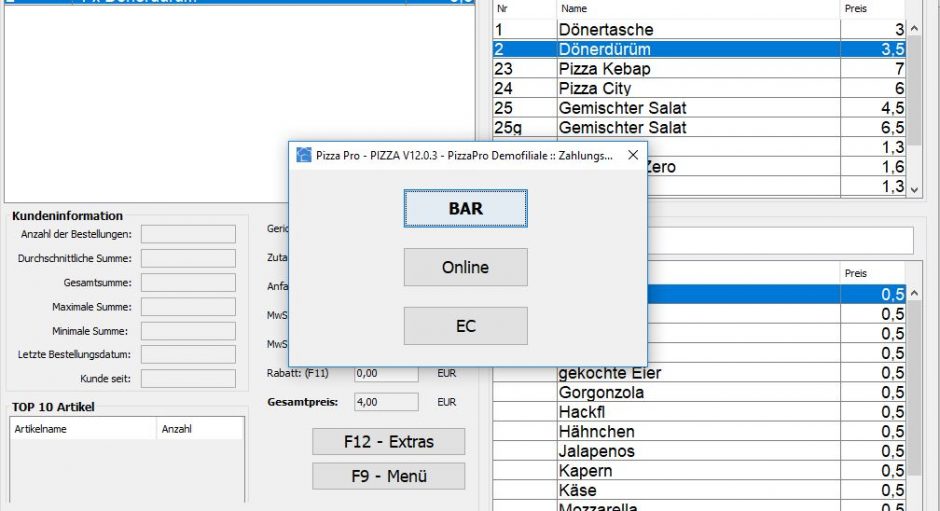Viewport: 940px width, 511px height.
Task: Click the article list scrollbar thumb
Action: [x=914, y=90]
